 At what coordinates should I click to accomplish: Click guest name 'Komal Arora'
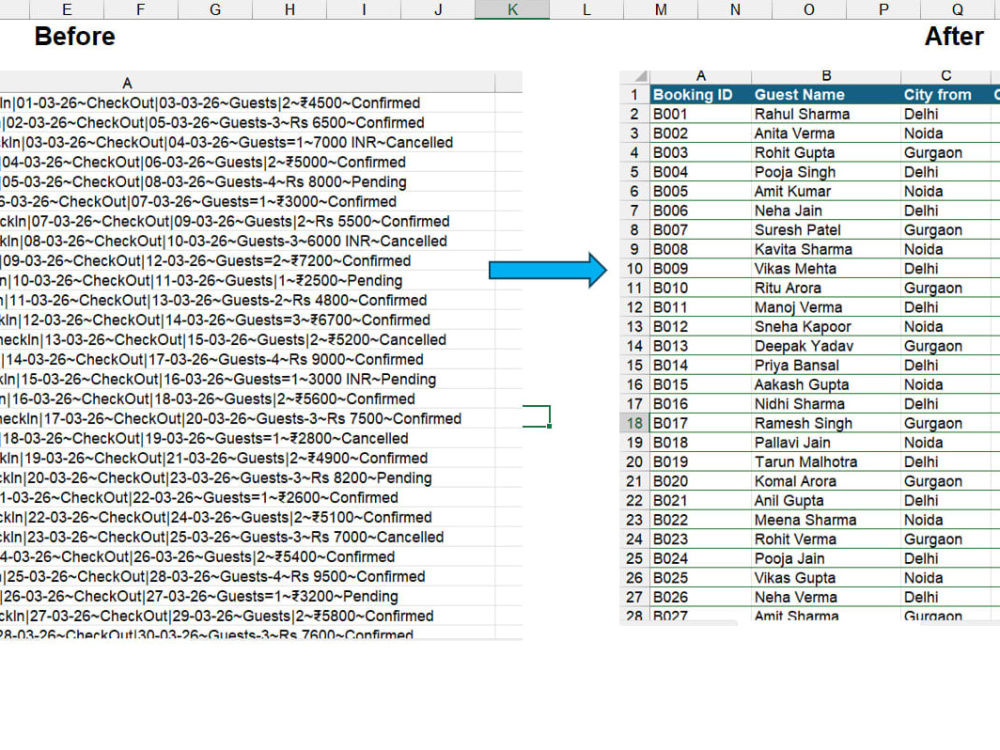(x=826, y=481)
